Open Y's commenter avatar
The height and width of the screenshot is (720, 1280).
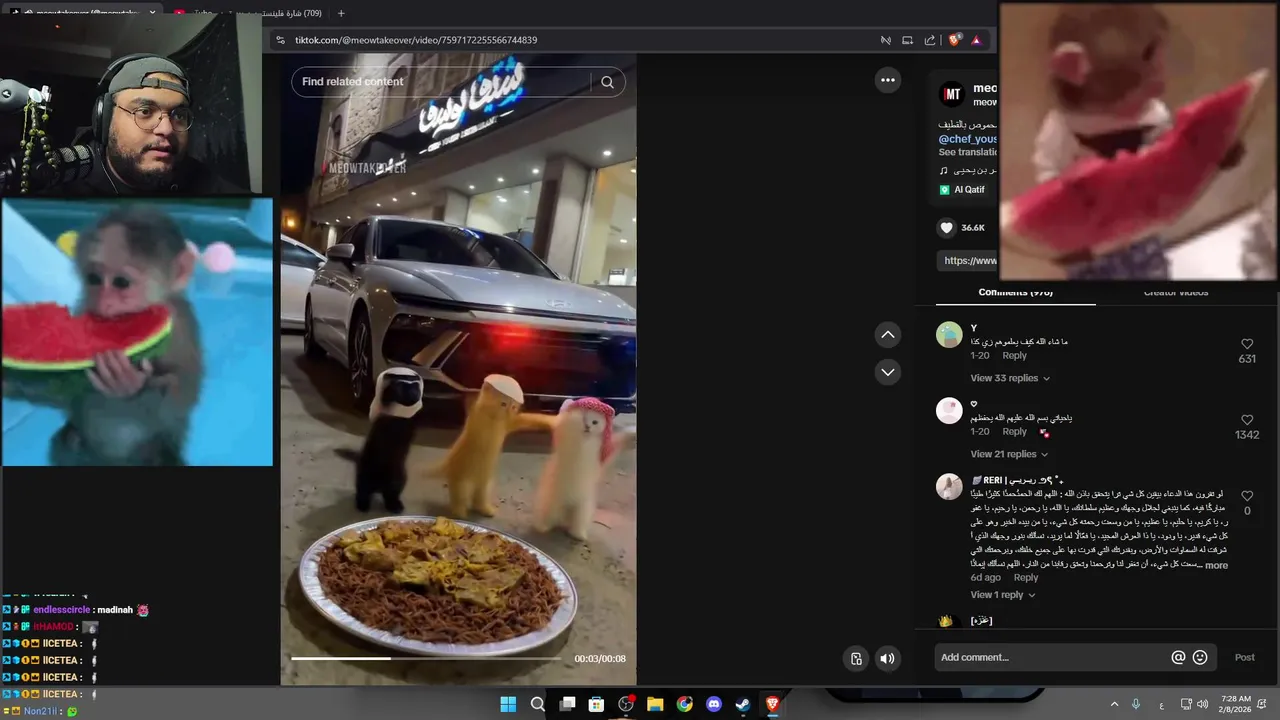point(949,334)
